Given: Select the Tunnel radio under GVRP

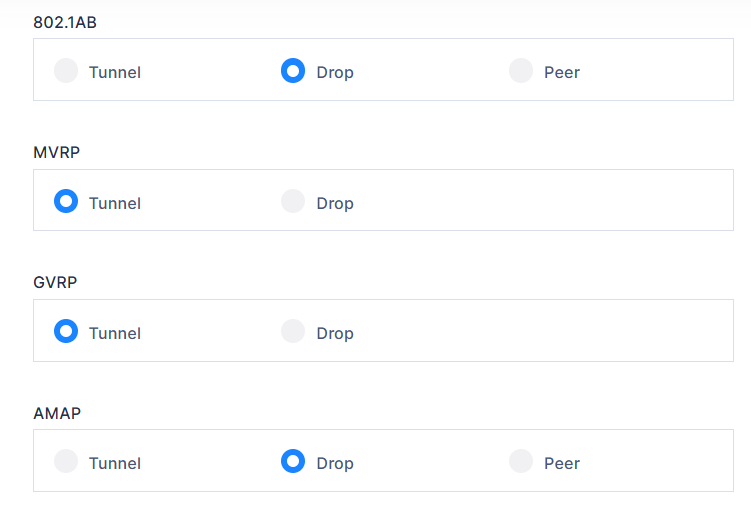Looking at the screenshot, I should point(66,331).
